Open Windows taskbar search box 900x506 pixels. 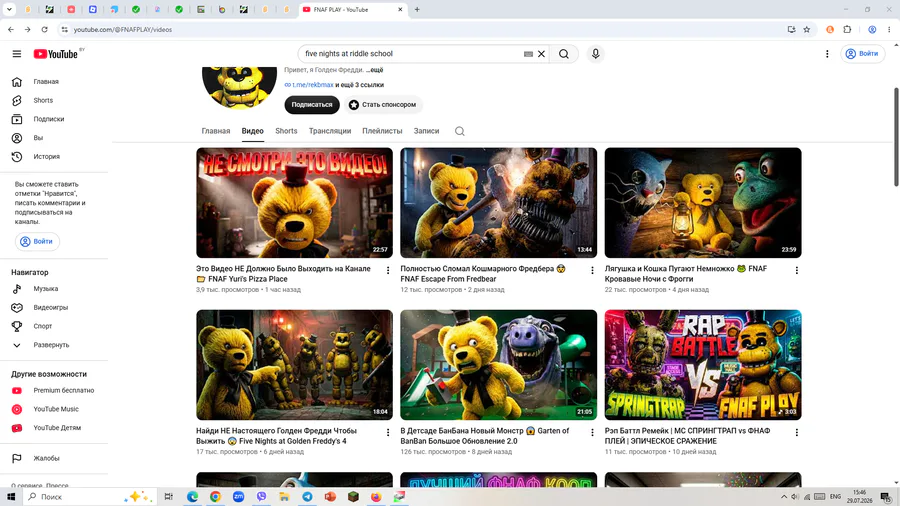[90, 497]
